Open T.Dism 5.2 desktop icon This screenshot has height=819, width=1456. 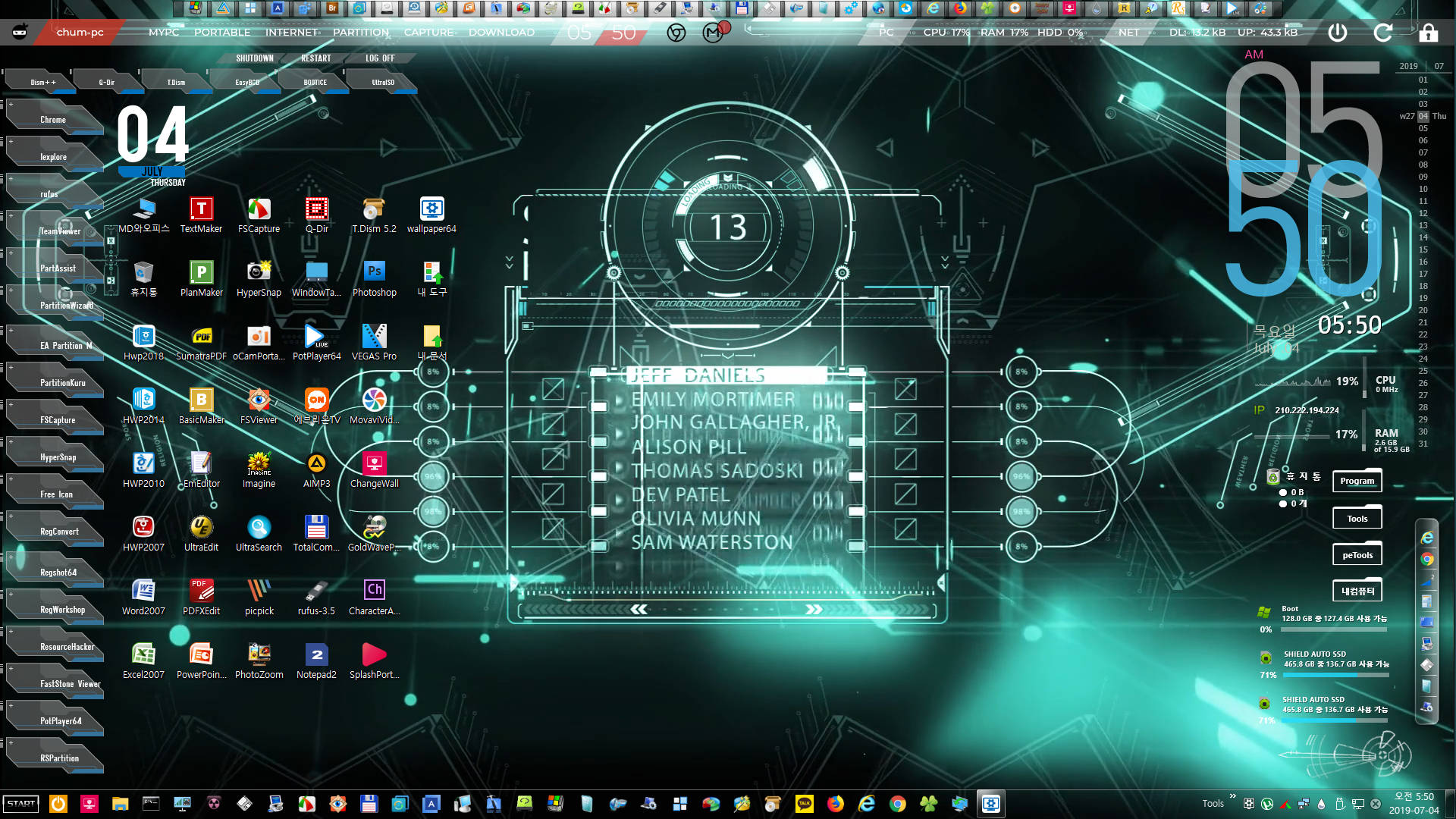374,215
